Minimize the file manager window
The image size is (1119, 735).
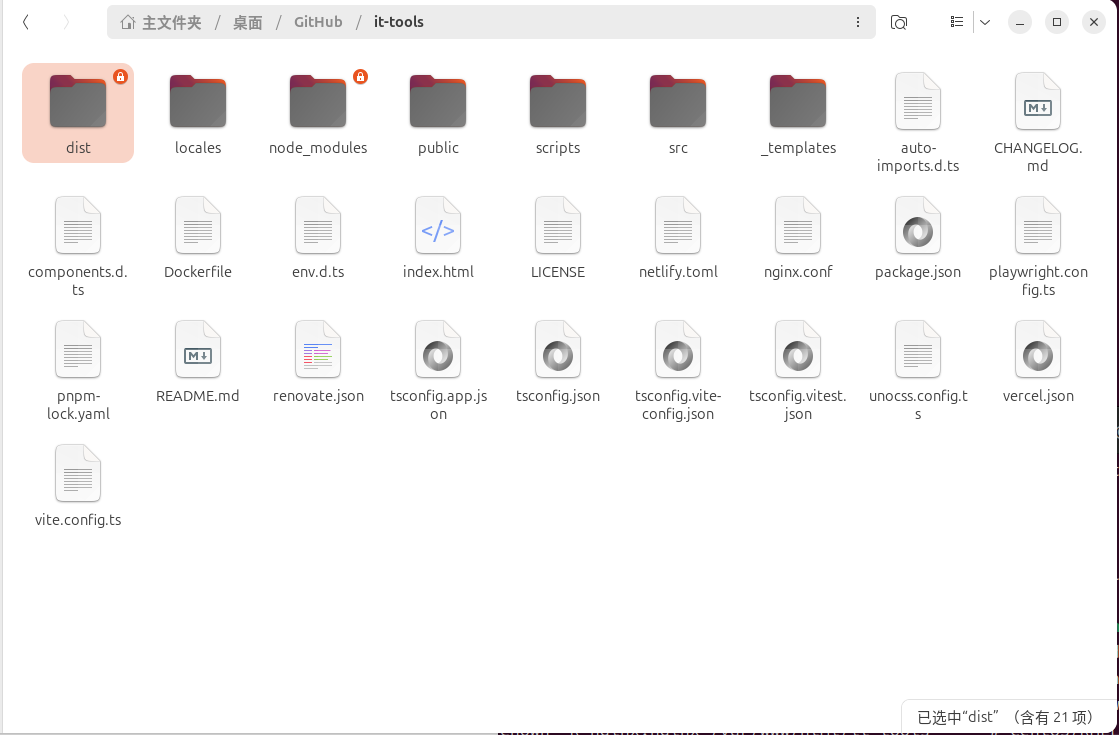tap(1020, 22)
